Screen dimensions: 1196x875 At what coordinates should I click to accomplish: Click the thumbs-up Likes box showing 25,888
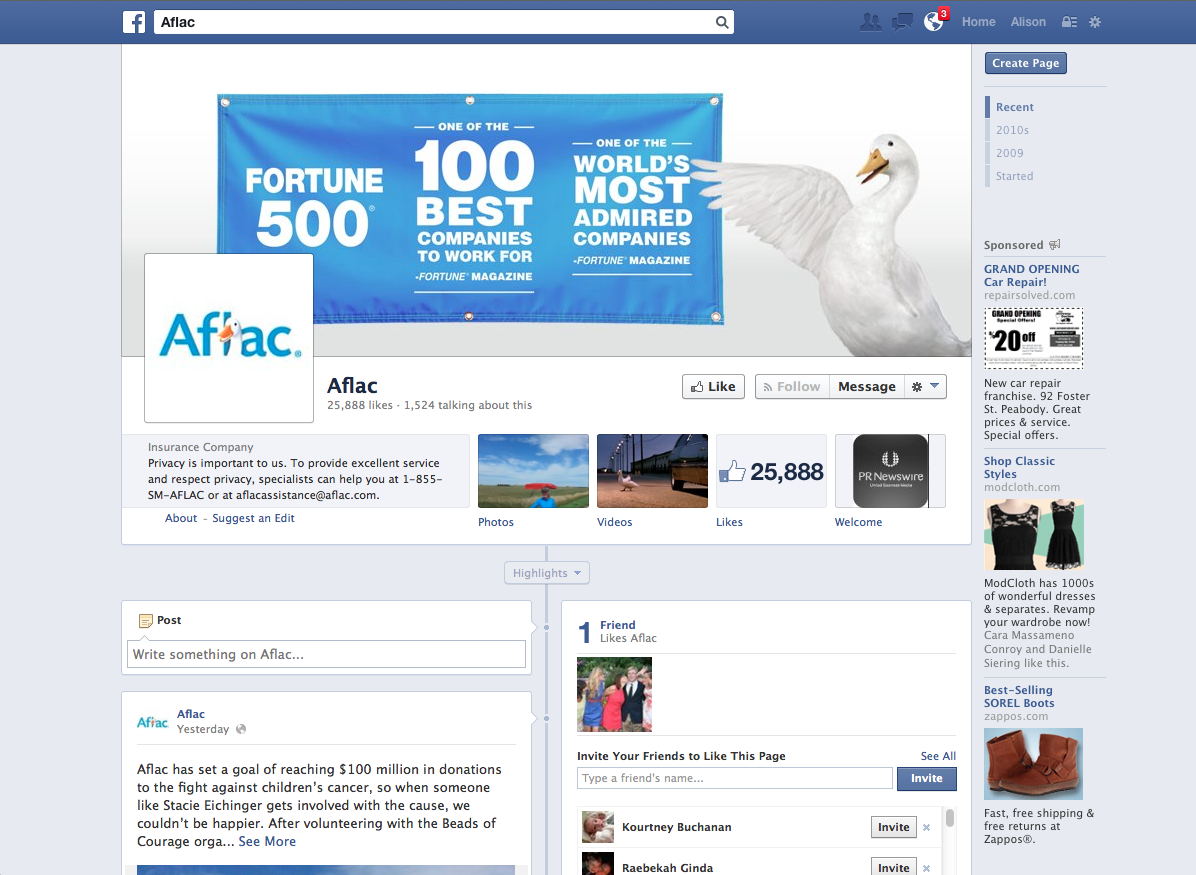coord(771,470)
